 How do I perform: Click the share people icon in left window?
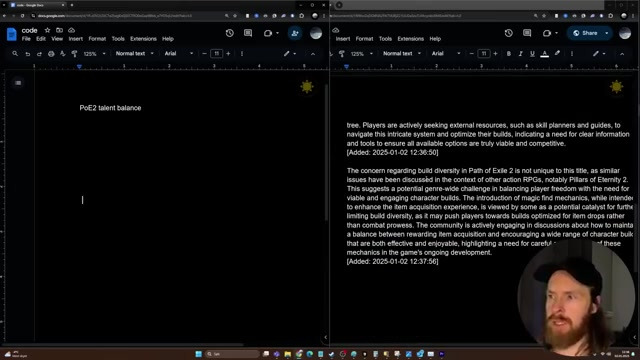[x=295, y=33]
